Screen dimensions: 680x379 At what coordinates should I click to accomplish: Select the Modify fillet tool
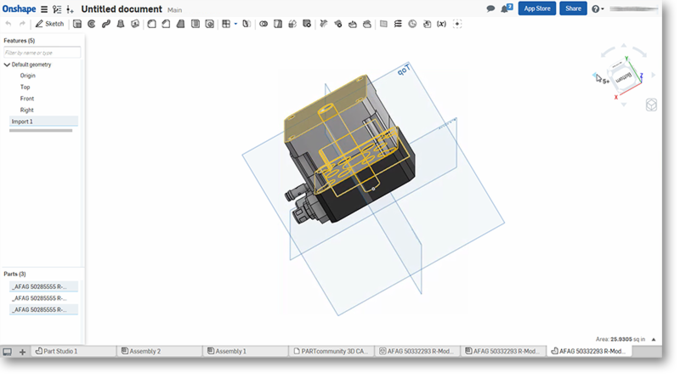(x=324, y=24)
